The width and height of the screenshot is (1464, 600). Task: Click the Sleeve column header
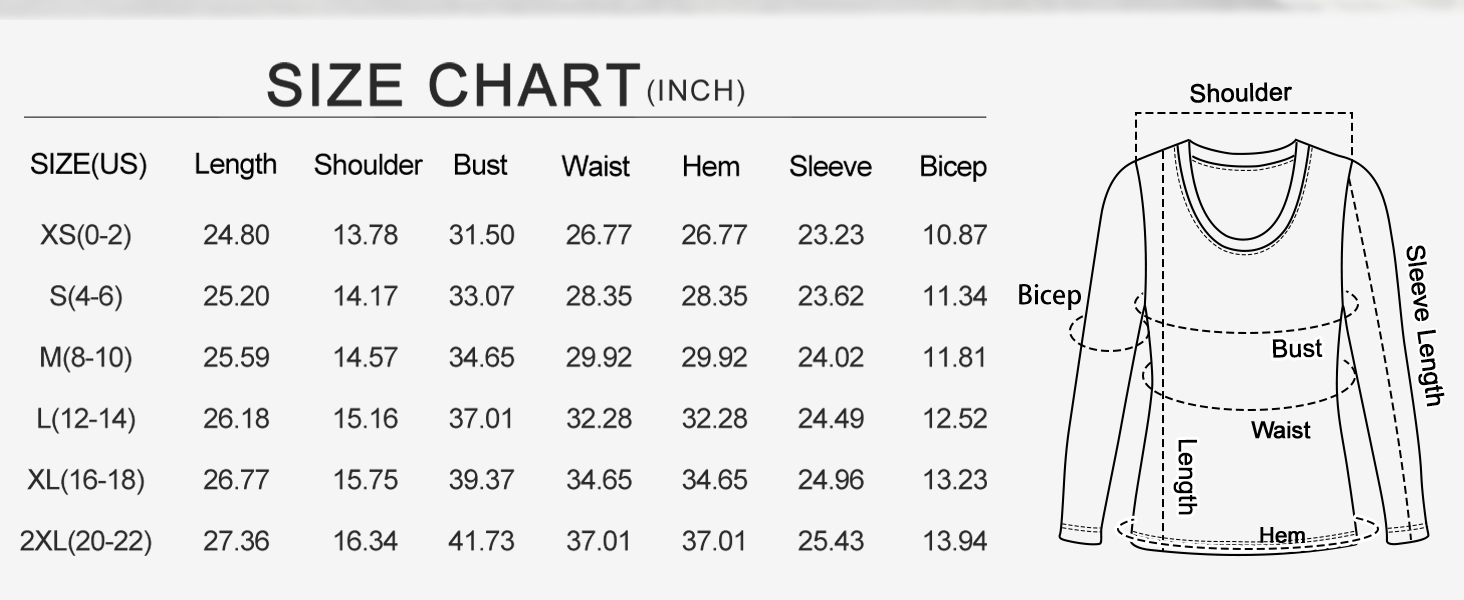tap(830, 167)
